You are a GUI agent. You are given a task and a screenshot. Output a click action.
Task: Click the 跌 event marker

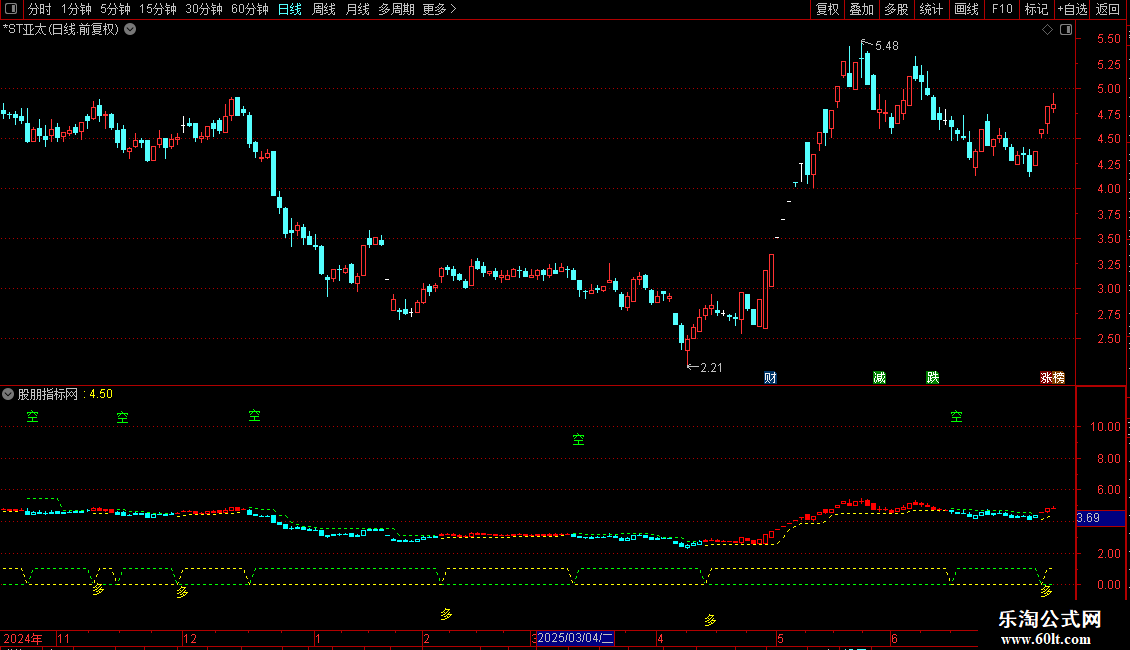(933, 378)
